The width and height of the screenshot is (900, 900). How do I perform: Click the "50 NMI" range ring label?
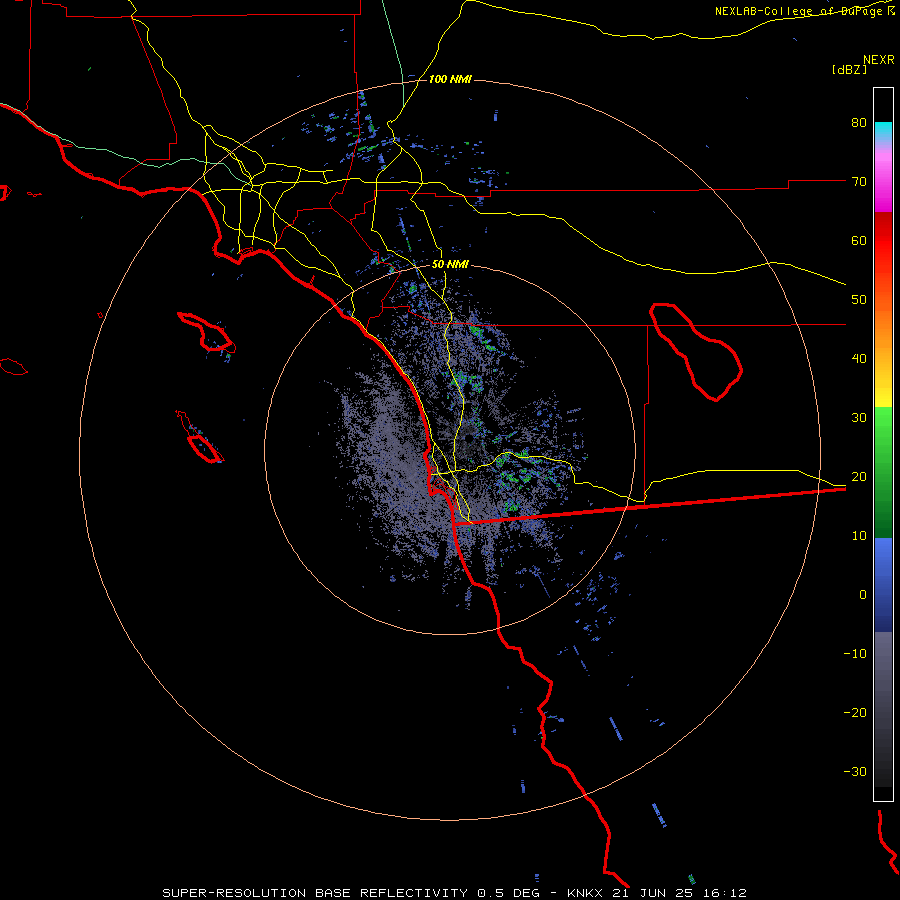450,265
